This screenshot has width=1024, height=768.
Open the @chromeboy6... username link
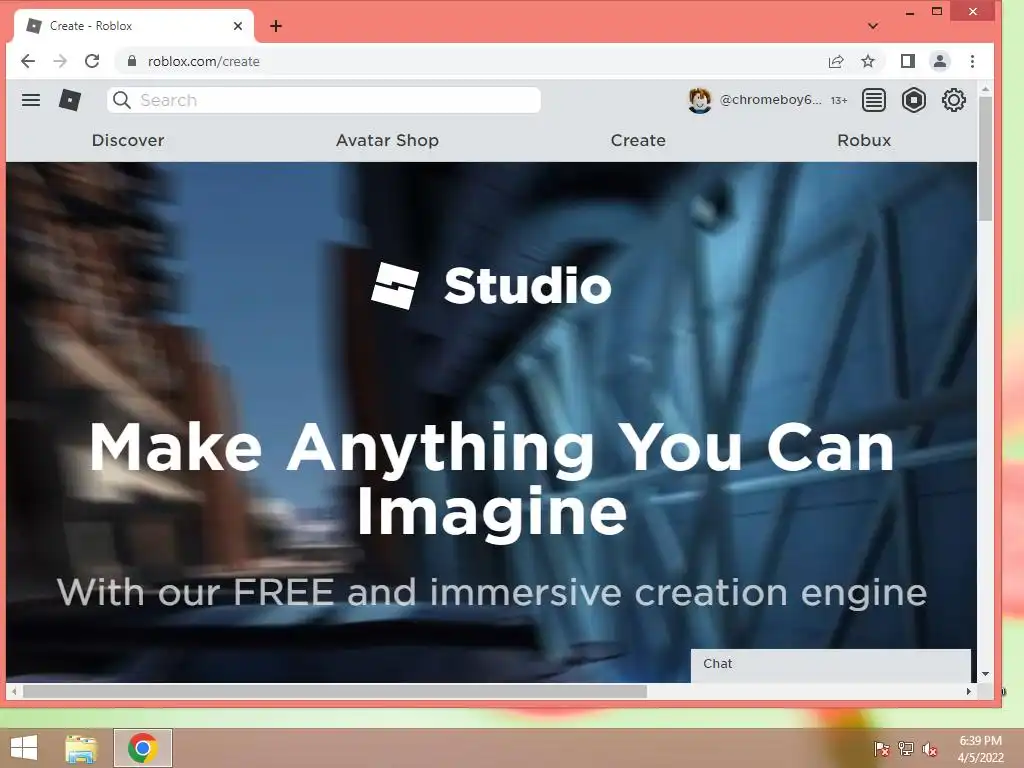(771, 99)
